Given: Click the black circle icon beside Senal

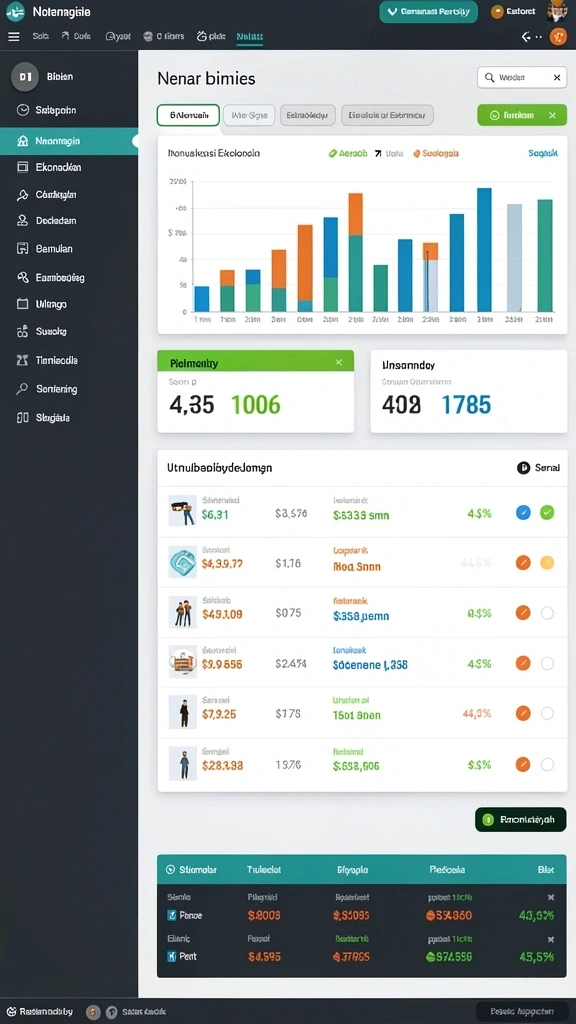Looking at the screenshot, I should point(523,468).
